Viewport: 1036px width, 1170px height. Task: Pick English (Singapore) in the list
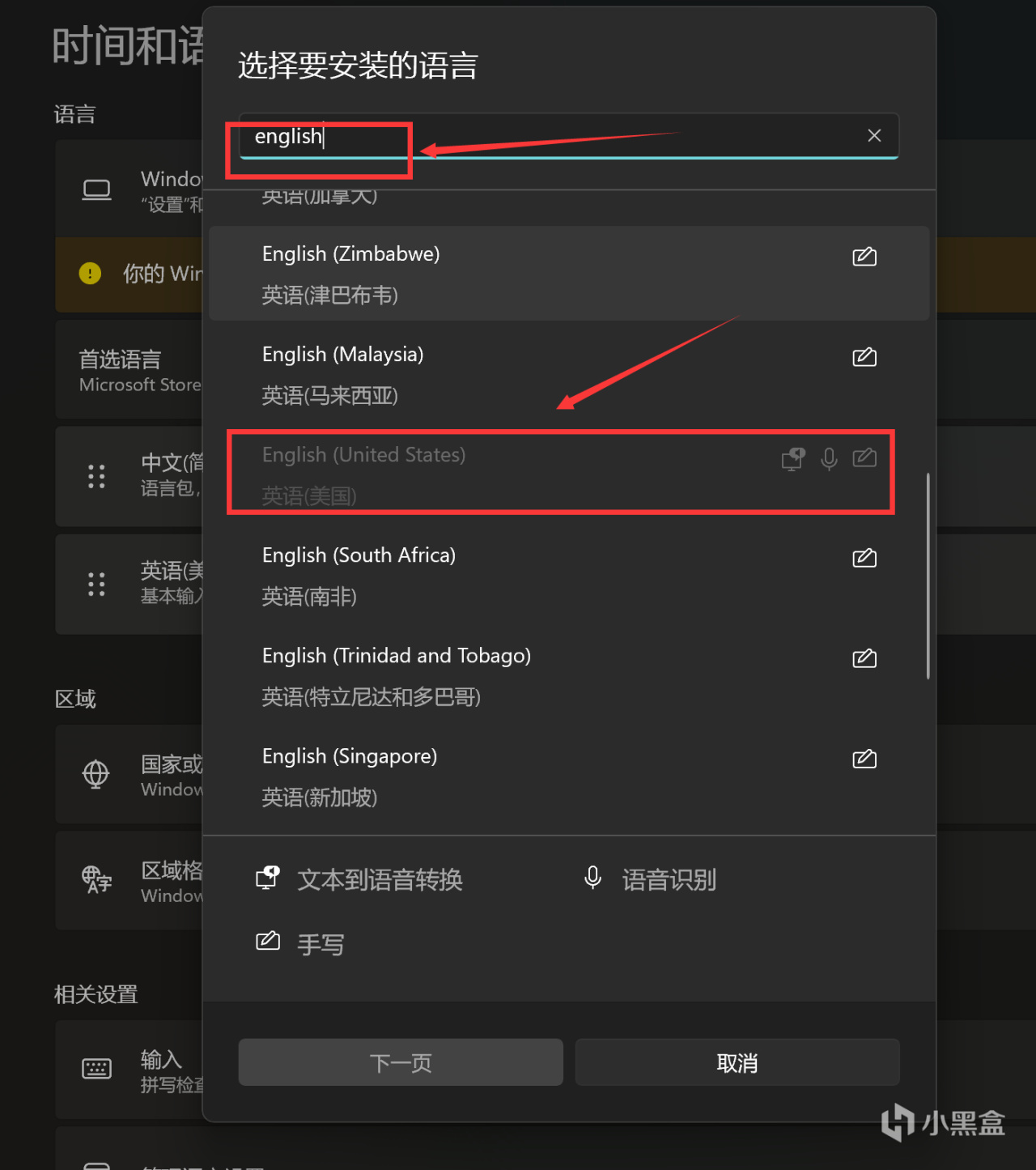tap(569, 776)
